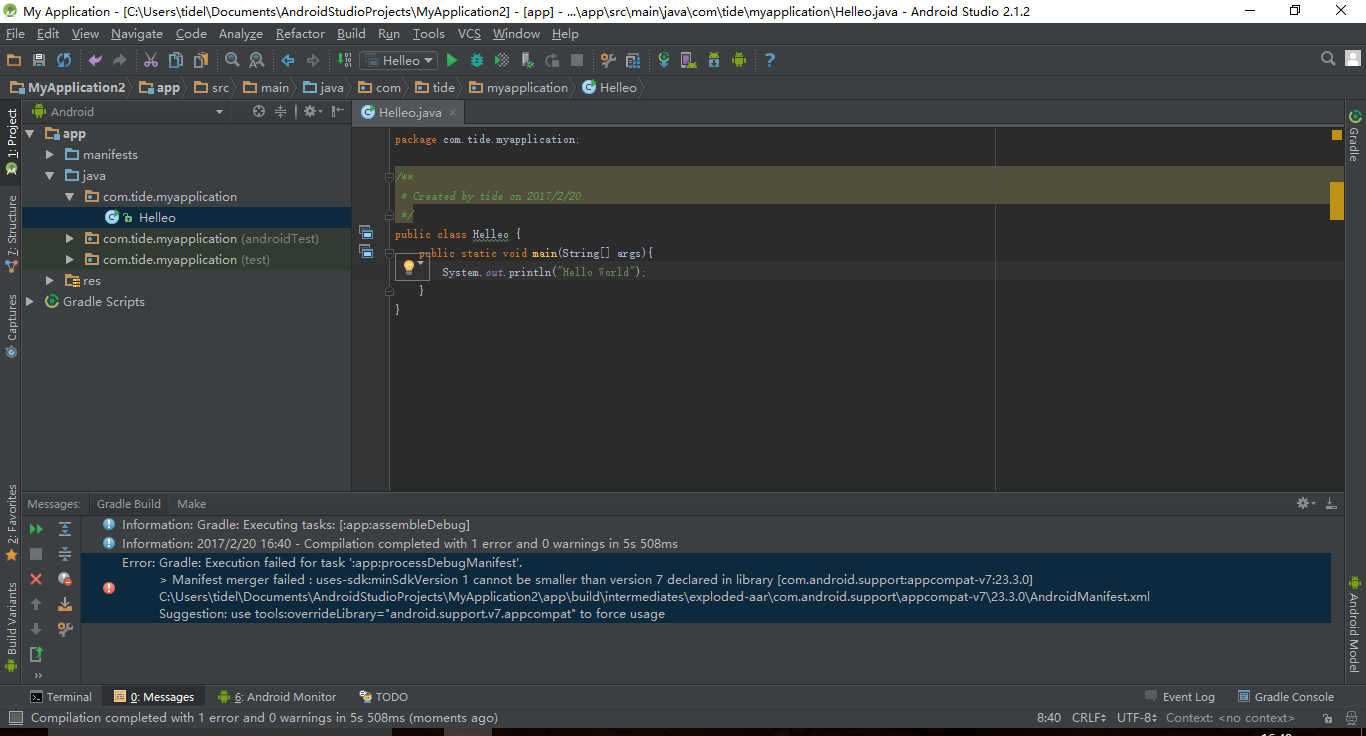Expand the Gradle Scripts node
The height and width of the screenshot is (736, 1366).
(x=30, y=301)
